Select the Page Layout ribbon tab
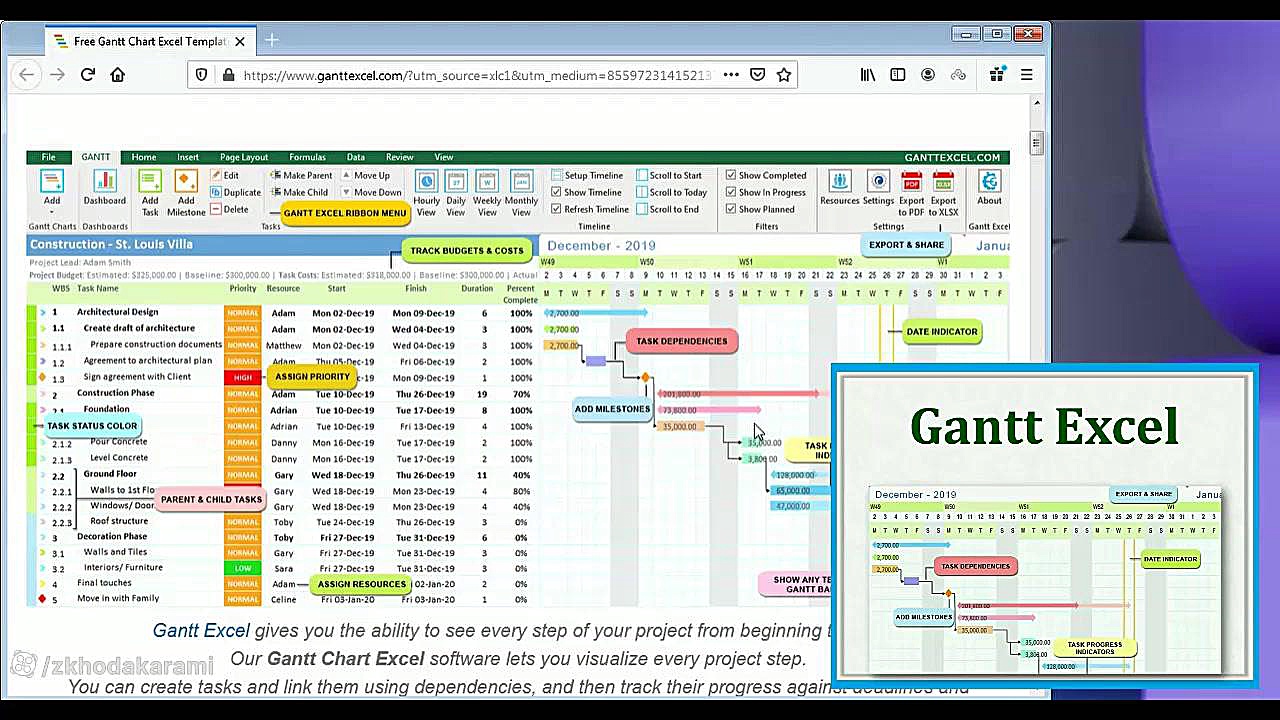This screenshot has width=1280, height=720. (x=244, y=157)
